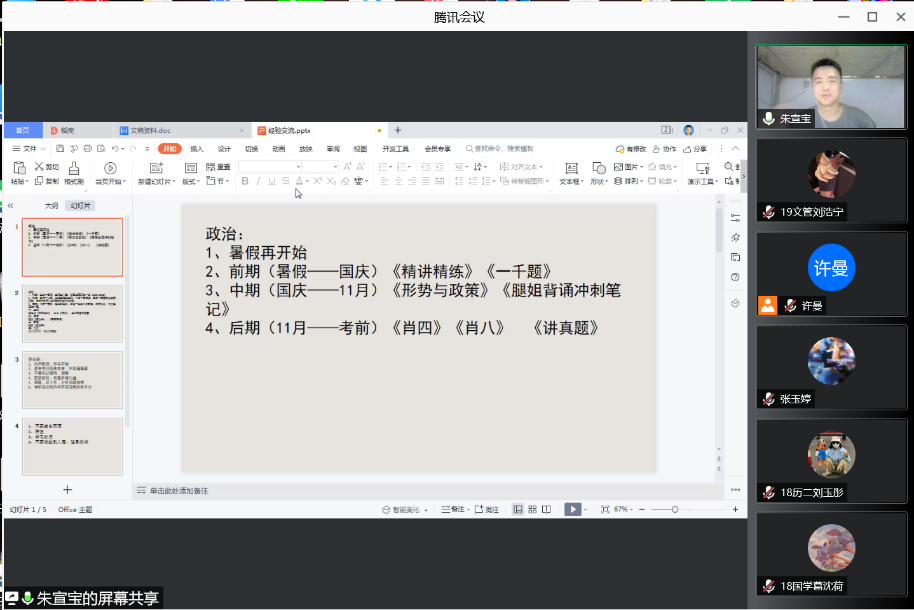The width and height of the screenshot is (914, 610).
Task: Expand the 新建幻灯片 dropdown
Action: point(157,182)
